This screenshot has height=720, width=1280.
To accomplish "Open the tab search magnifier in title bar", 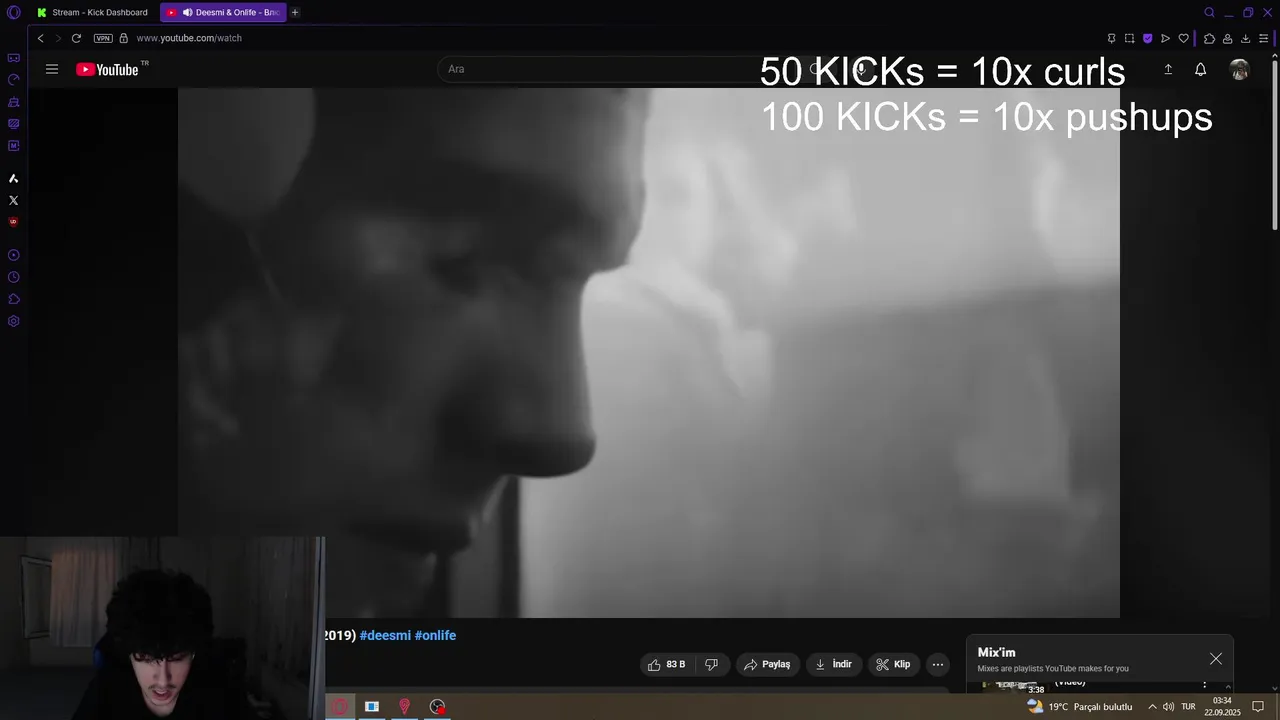I will (x=1209, y=12).
